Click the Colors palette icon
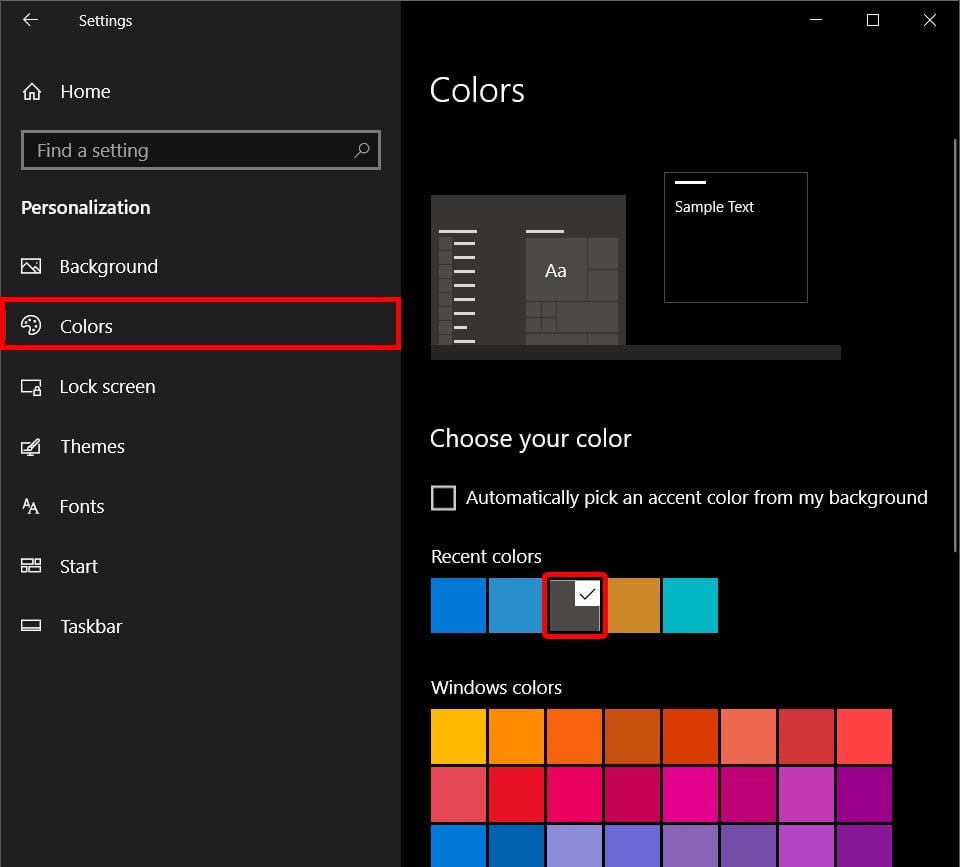 pyautogui.click(x=31, y=326)
